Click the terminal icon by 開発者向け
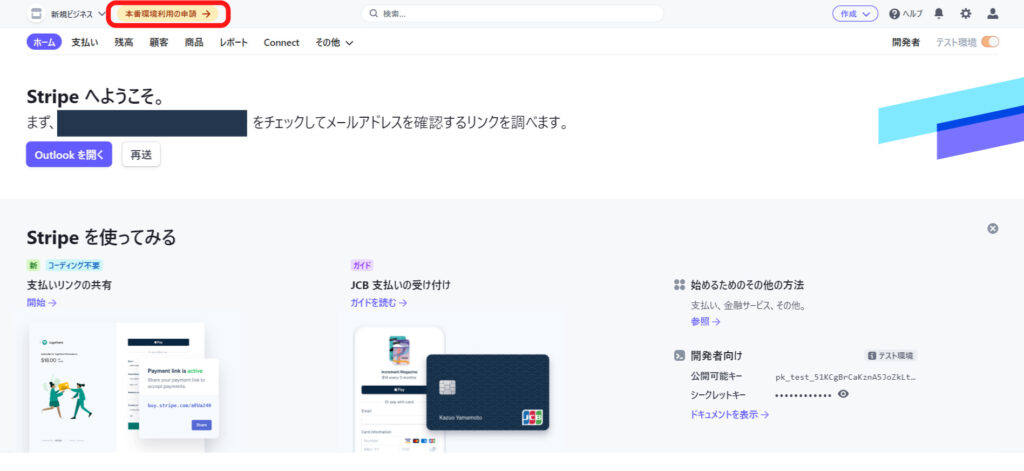Viewport: 1024px width, 471px height. (x=679, y=356)
